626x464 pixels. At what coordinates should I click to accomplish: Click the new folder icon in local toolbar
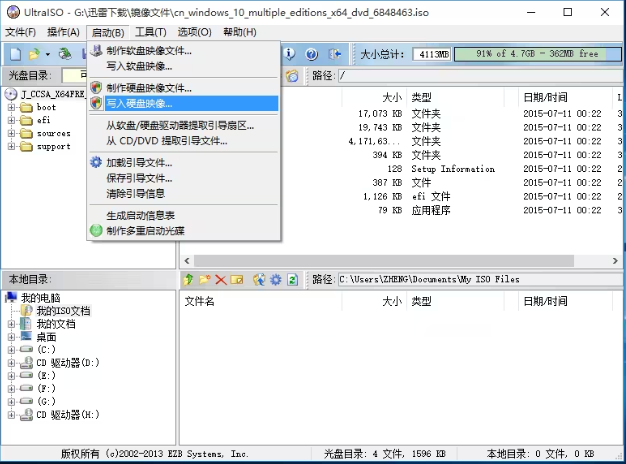click(x=205, y=280)
